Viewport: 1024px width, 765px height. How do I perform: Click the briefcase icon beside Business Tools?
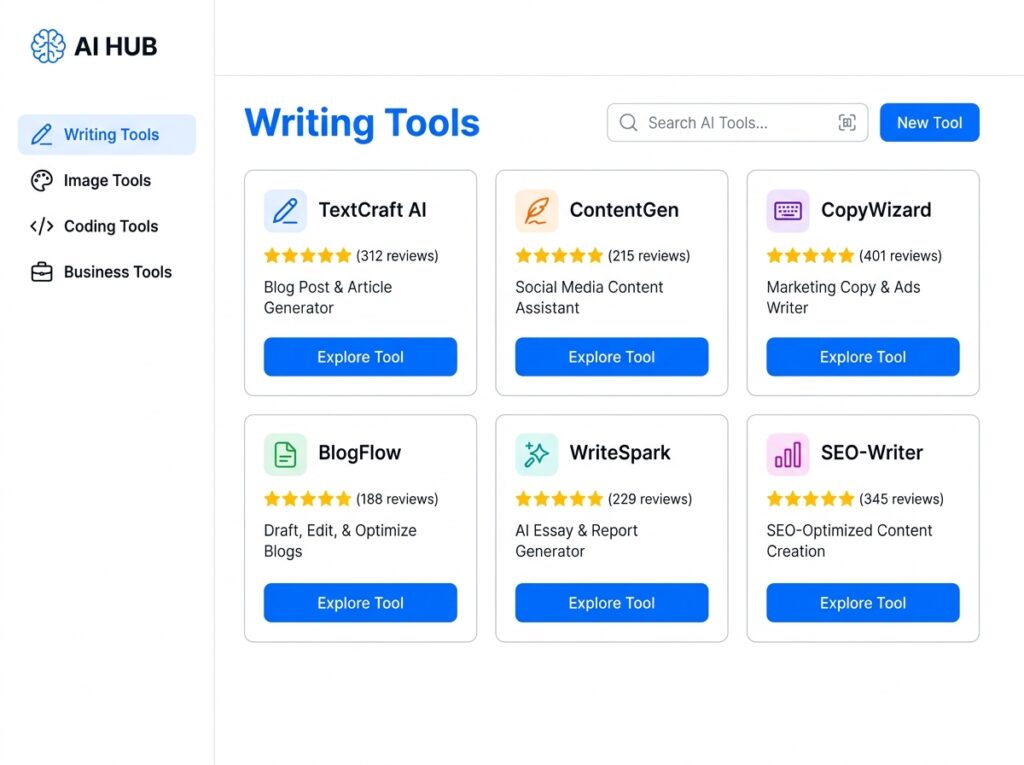coord(42,272)
